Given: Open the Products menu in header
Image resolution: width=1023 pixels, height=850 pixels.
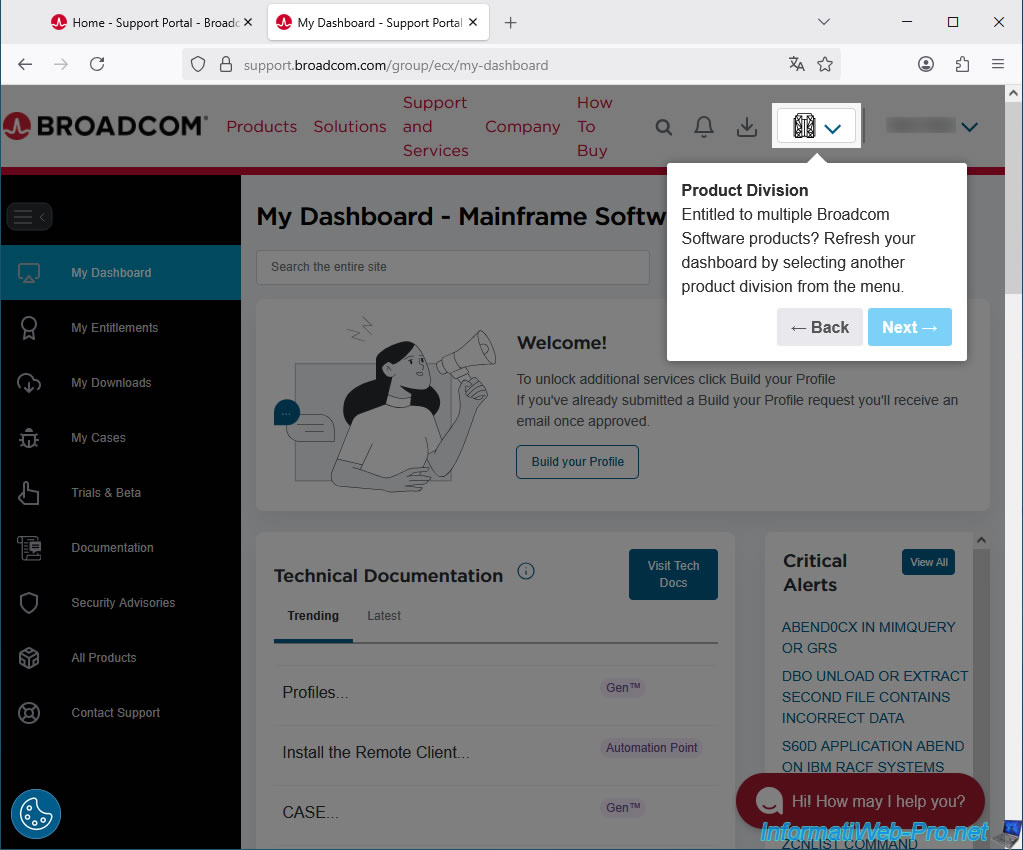Looking at the screenshot, I should click(x=261, y=127).
